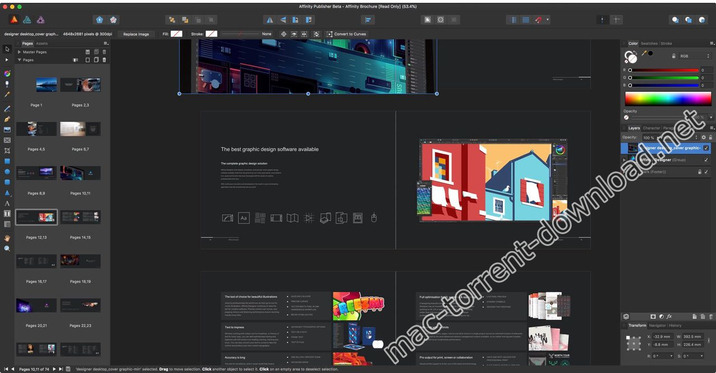Click the snapping magnet icon
Viewport: 716px width, 373px height.
click(x=539, y=20)
